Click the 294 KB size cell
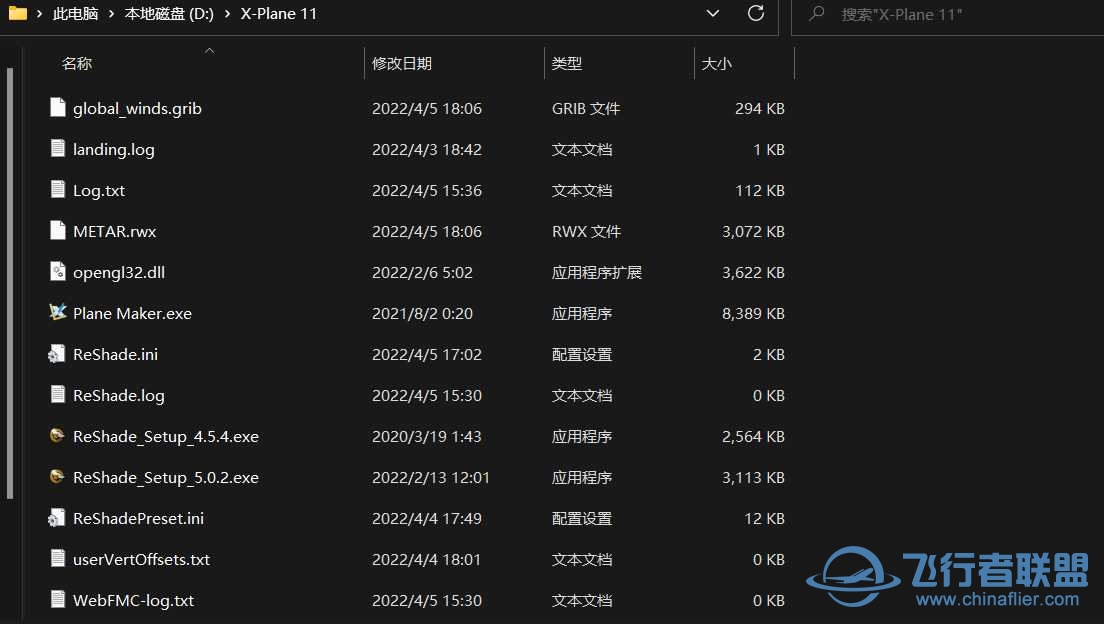The image size is (1104, 624). [760, 108]
